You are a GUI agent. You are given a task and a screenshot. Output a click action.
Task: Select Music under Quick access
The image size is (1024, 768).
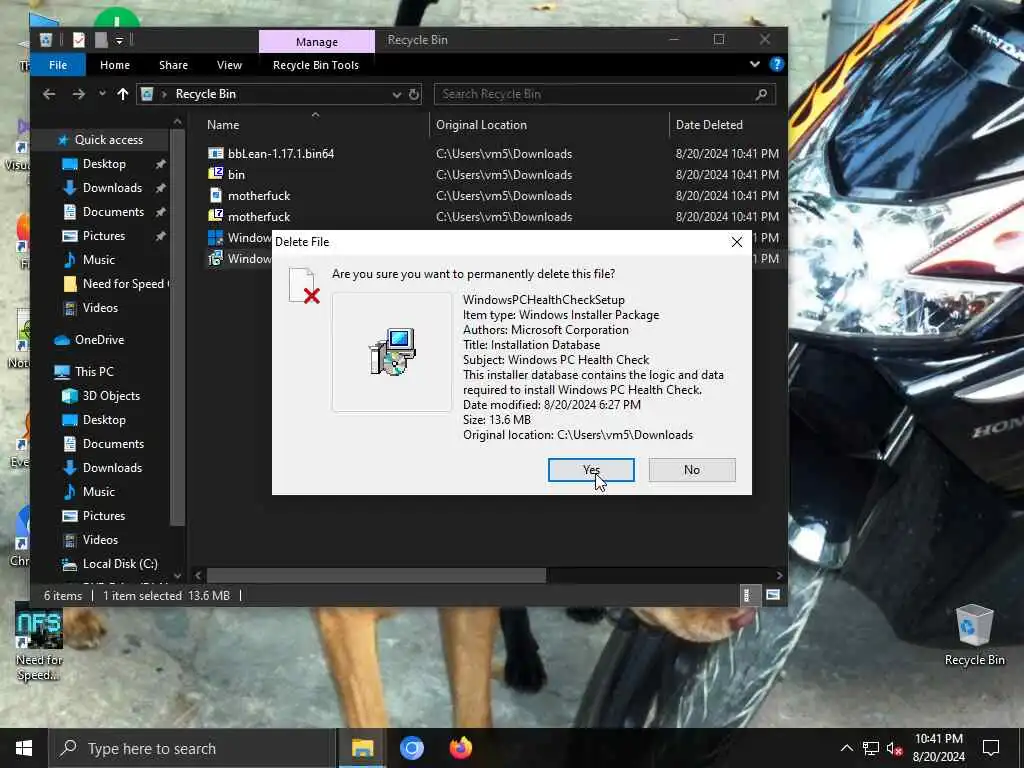point(99,260)
